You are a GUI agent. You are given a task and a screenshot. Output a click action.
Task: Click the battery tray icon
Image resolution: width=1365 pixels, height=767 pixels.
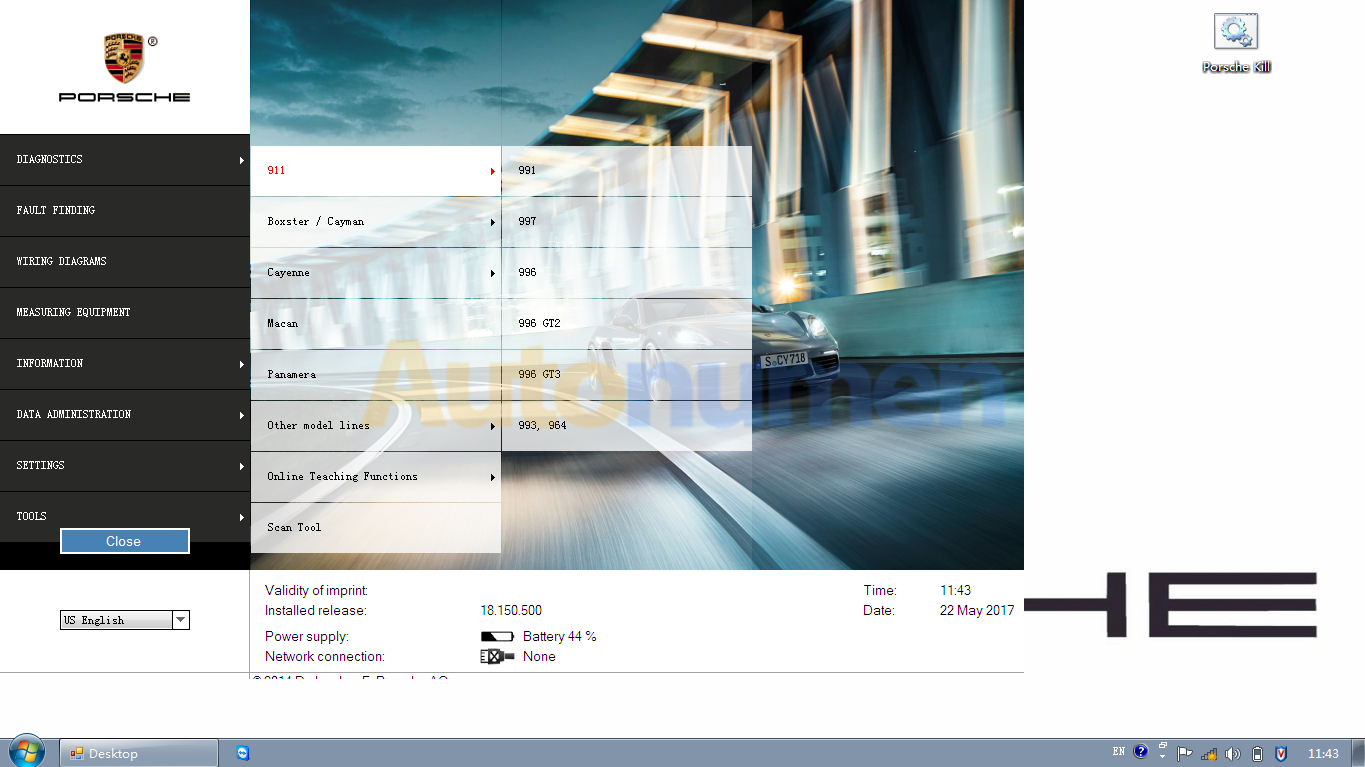[1257, 753]
